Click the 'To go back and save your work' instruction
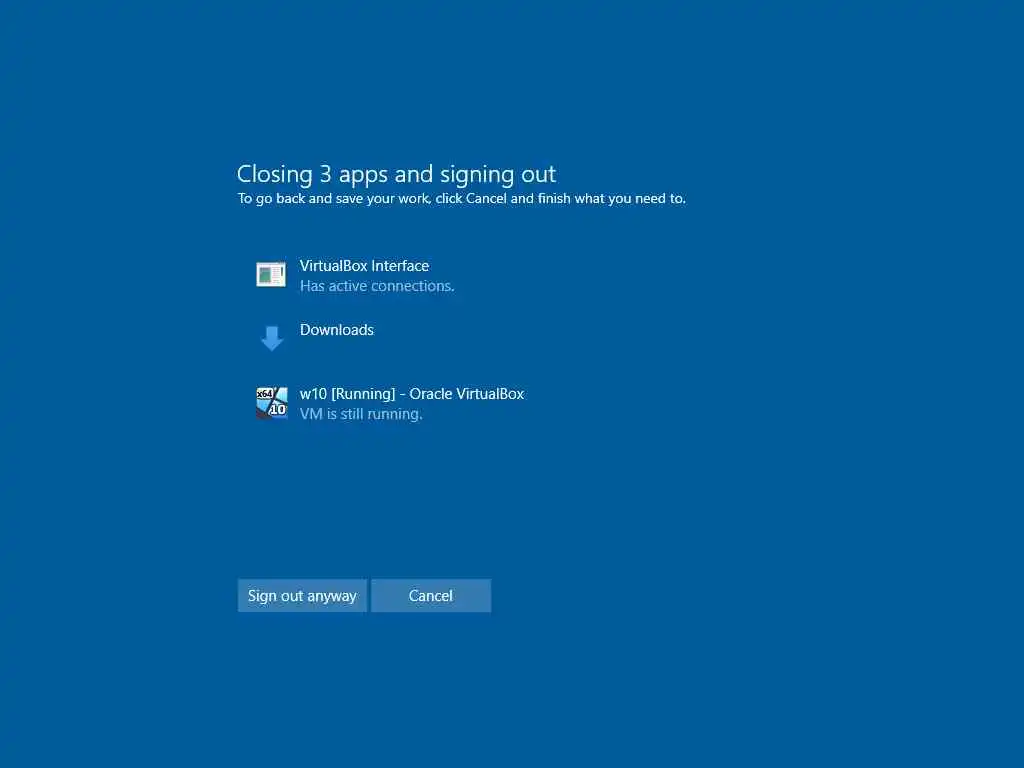Screen dimensions: 1024x768 (462, 199)
